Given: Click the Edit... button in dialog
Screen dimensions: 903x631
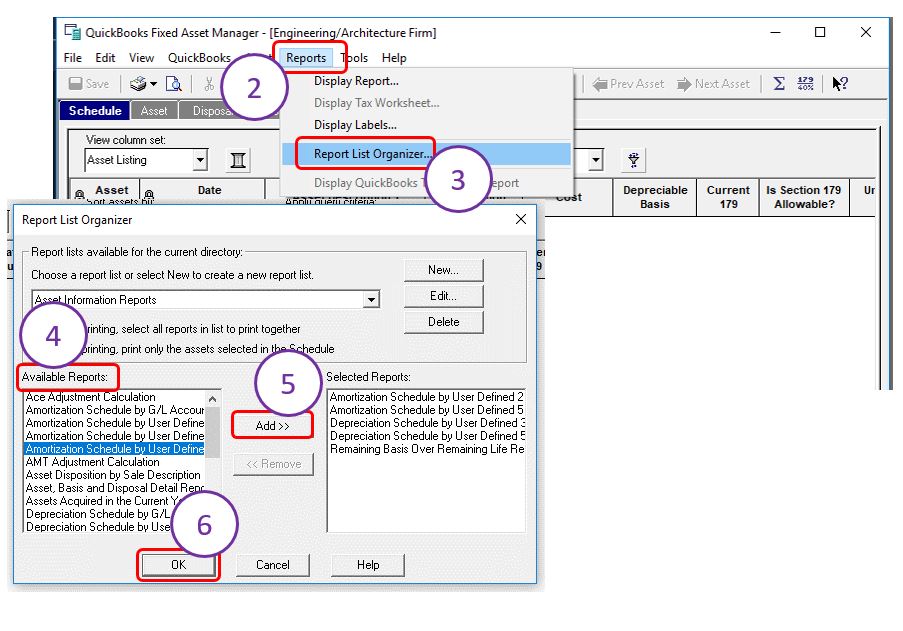Looking at the screenshot, I should [x=443, y=296].
